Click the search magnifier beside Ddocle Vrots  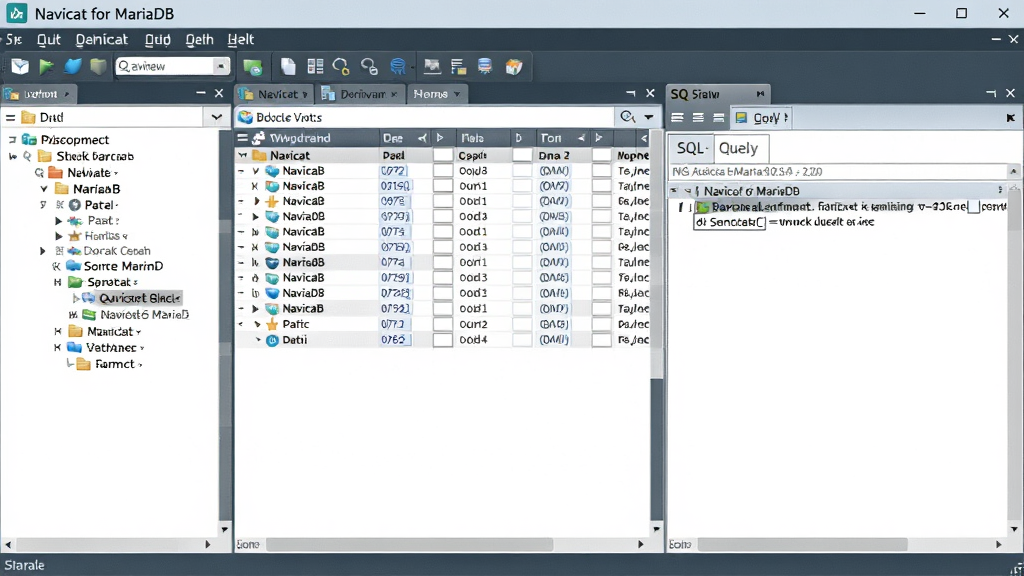[628, 117]
